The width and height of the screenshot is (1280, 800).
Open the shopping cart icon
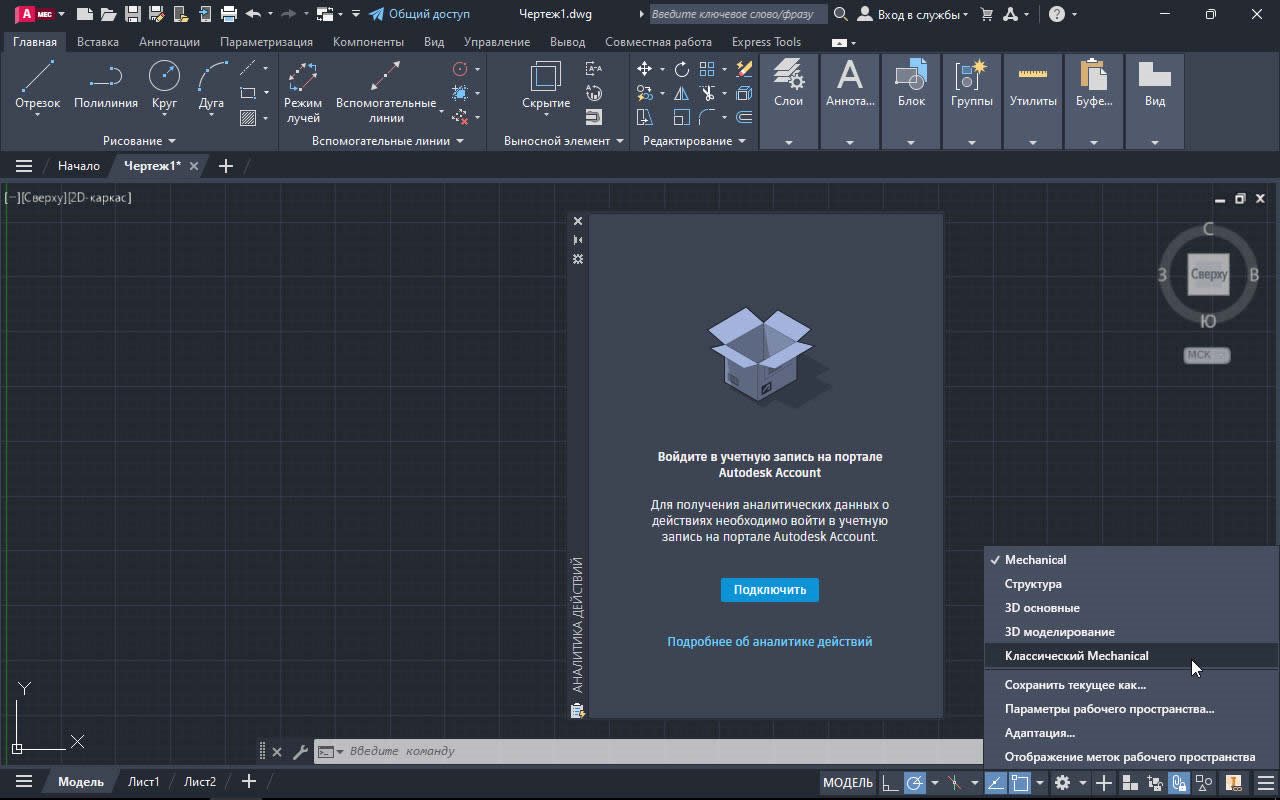point(987,14)
